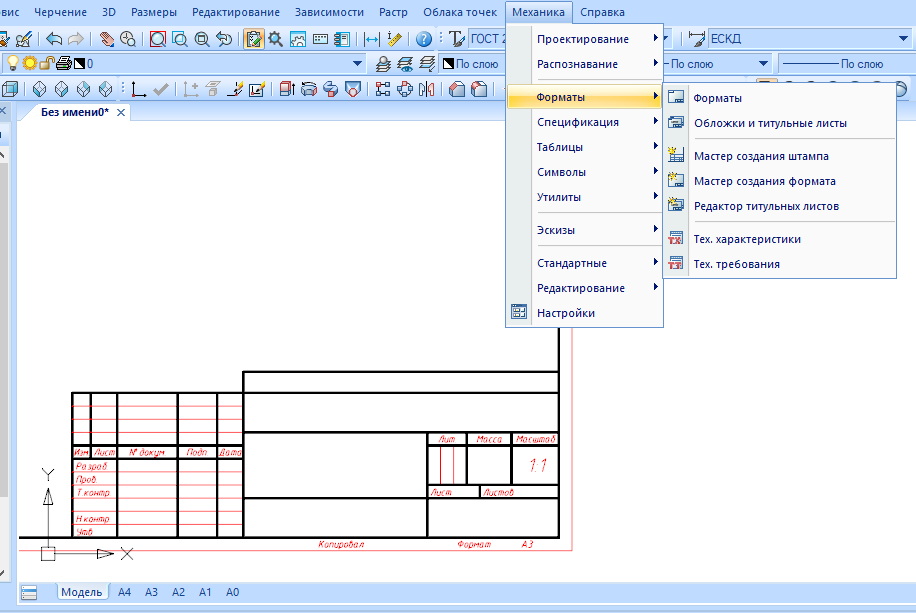This screenshot has height=613, width=916.
Task: Click the Undo arrow icon
Action: click(x=54, y=39)
